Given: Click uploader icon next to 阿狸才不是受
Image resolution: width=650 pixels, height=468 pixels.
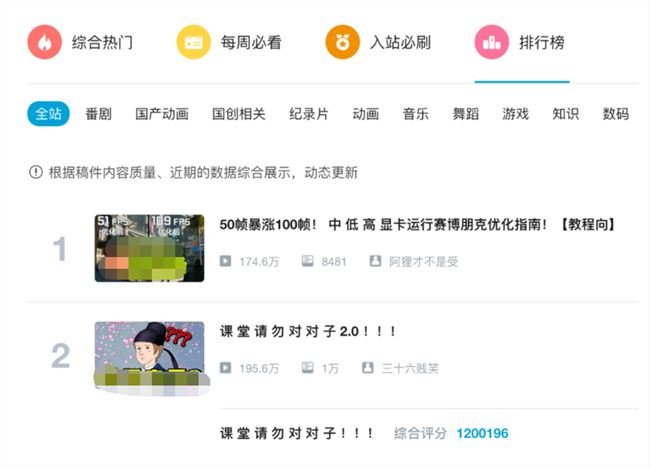Looking at the screenshot, I should [375, 261].
